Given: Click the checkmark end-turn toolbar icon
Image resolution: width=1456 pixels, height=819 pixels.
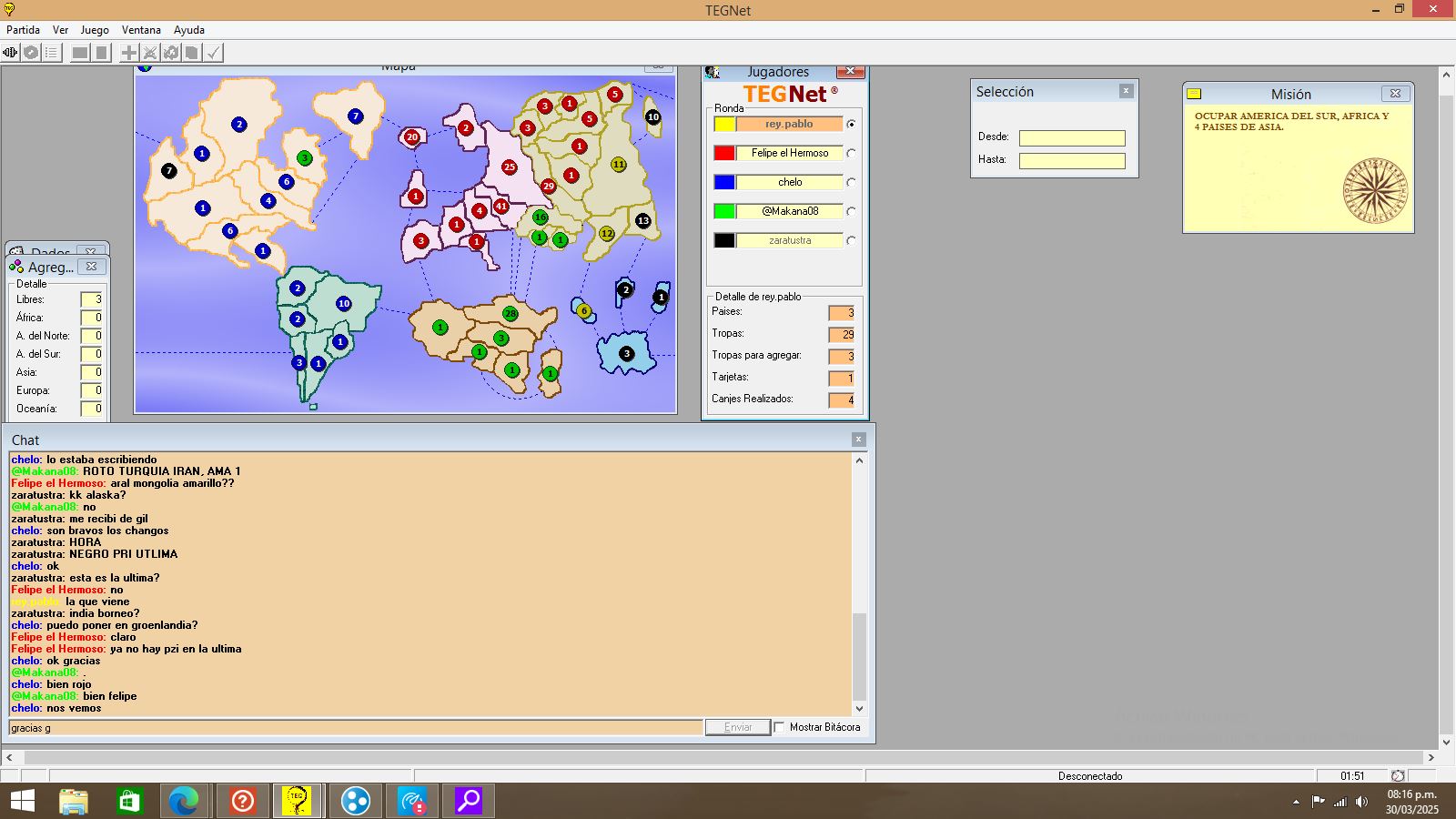Looking at the screenshot, I should click(x=213, y=53).
